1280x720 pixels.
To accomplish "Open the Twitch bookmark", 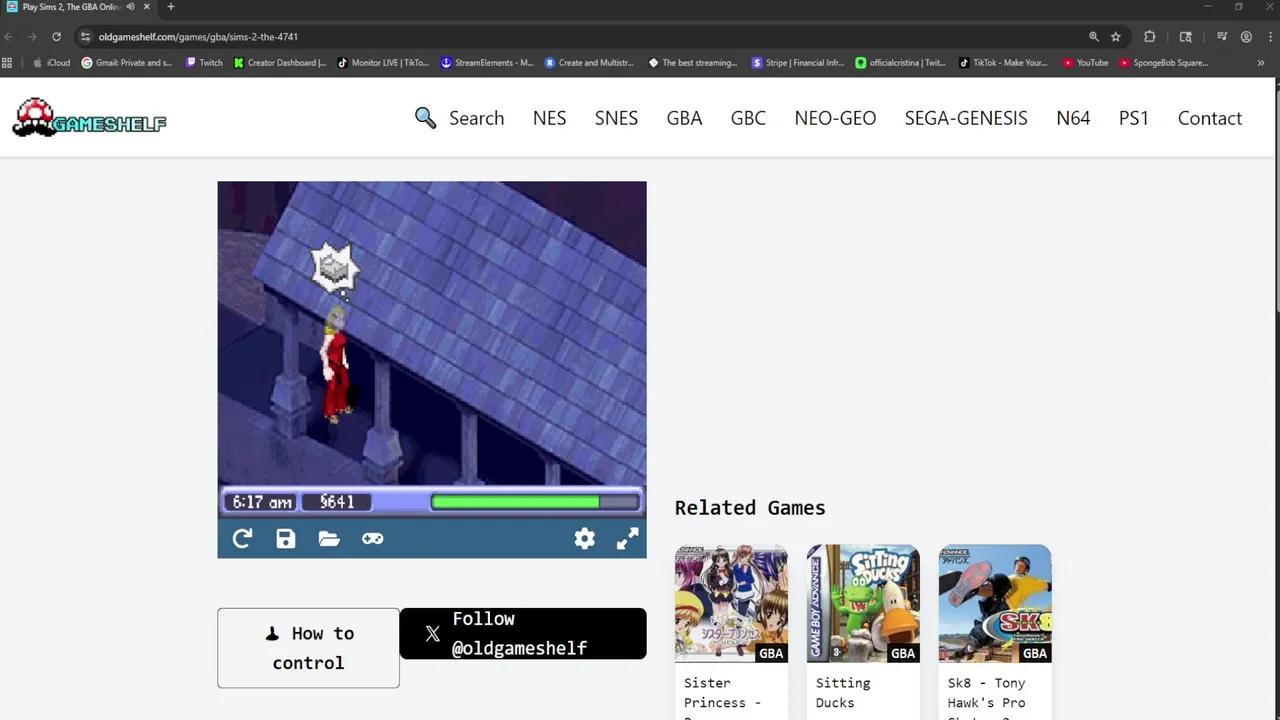I will click(x=205, y=63).
